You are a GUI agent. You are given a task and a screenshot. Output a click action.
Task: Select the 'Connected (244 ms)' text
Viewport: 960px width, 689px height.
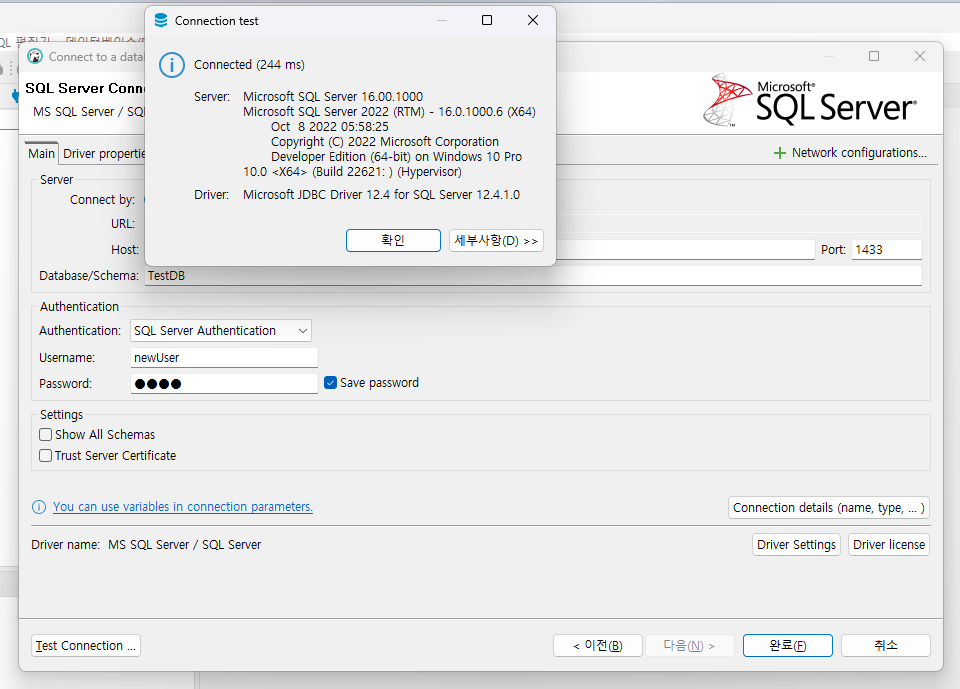click(249, 65)
